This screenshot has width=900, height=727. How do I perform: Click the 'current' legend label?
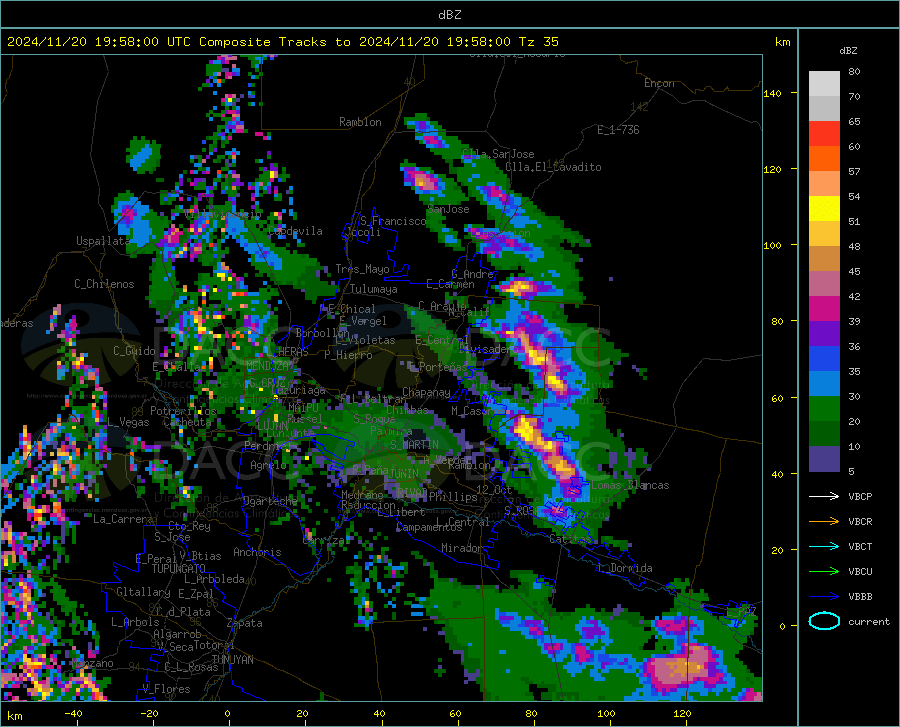coord(869,621)
